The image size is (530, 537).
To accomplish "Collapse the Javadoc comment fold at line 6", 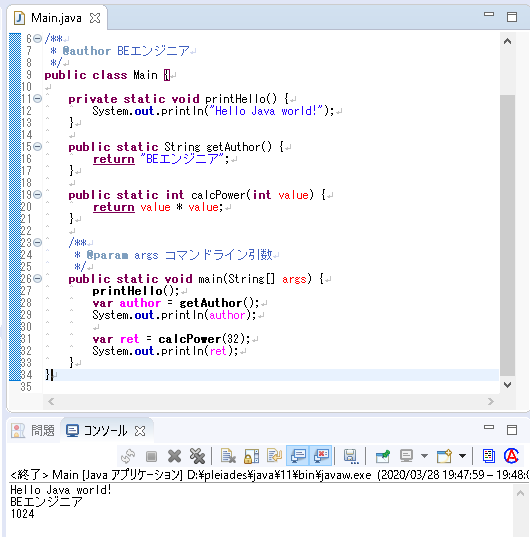I will [x=37, y=38].
